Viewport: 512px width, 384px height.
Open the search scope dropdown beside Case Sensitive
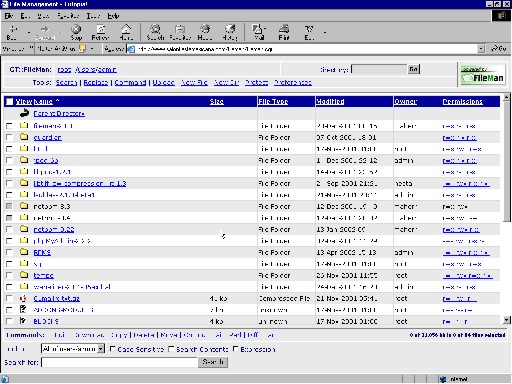(101, 349)
